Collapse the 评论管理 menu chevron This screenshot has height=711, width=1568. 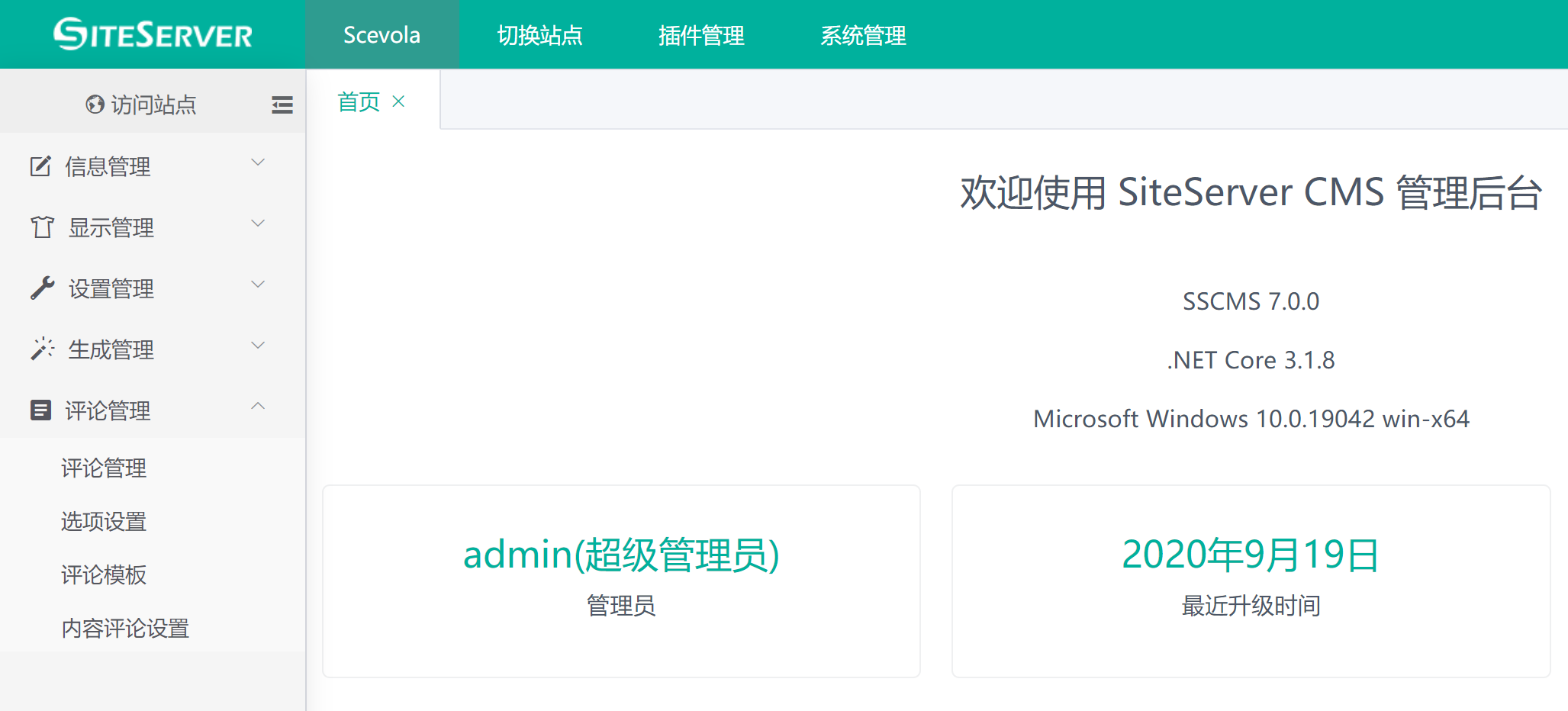(x=258, y=407)
